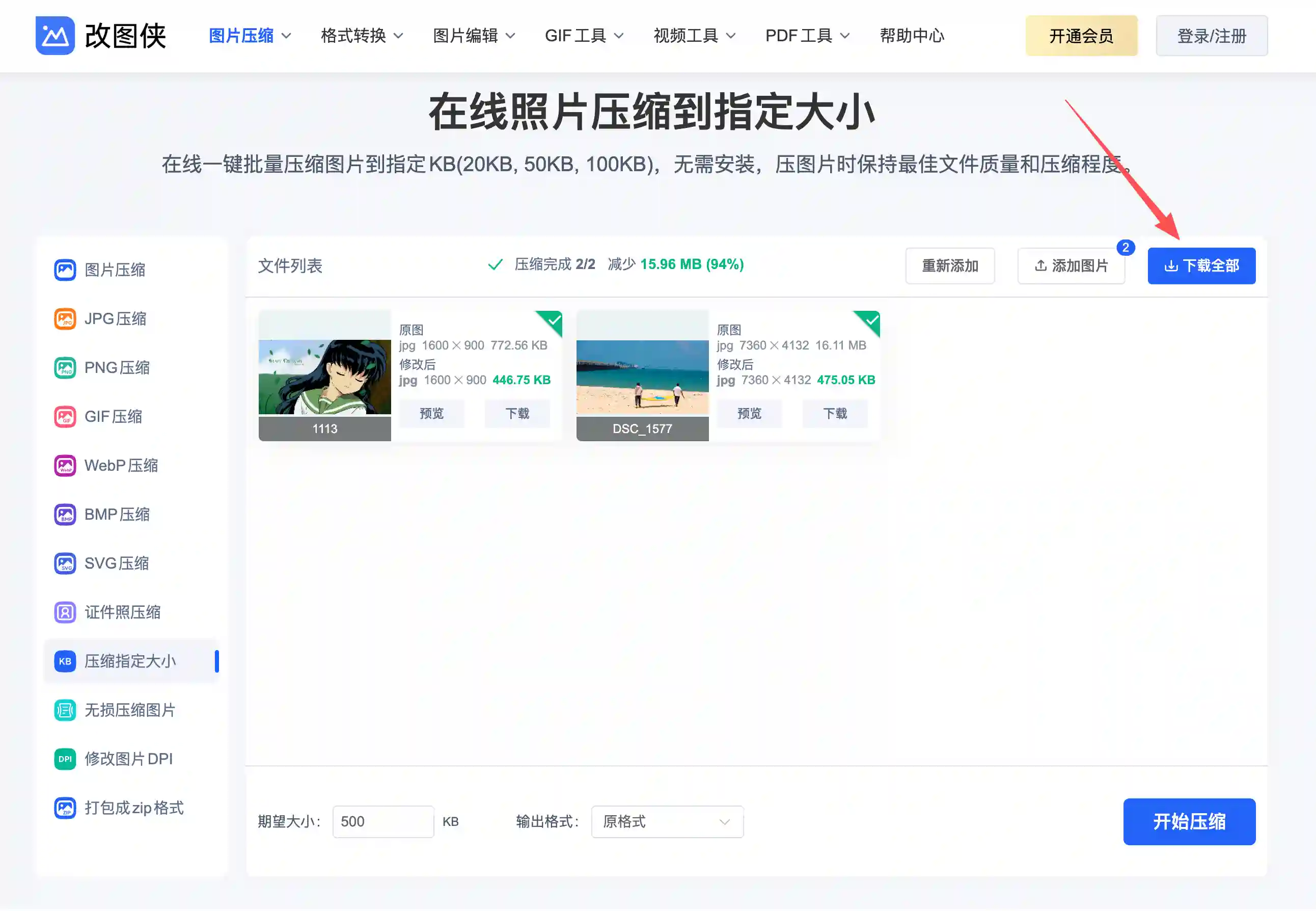Open the 帮助中心 page
The width and height of the screenshot is (1316, 911).
[912, 35]
